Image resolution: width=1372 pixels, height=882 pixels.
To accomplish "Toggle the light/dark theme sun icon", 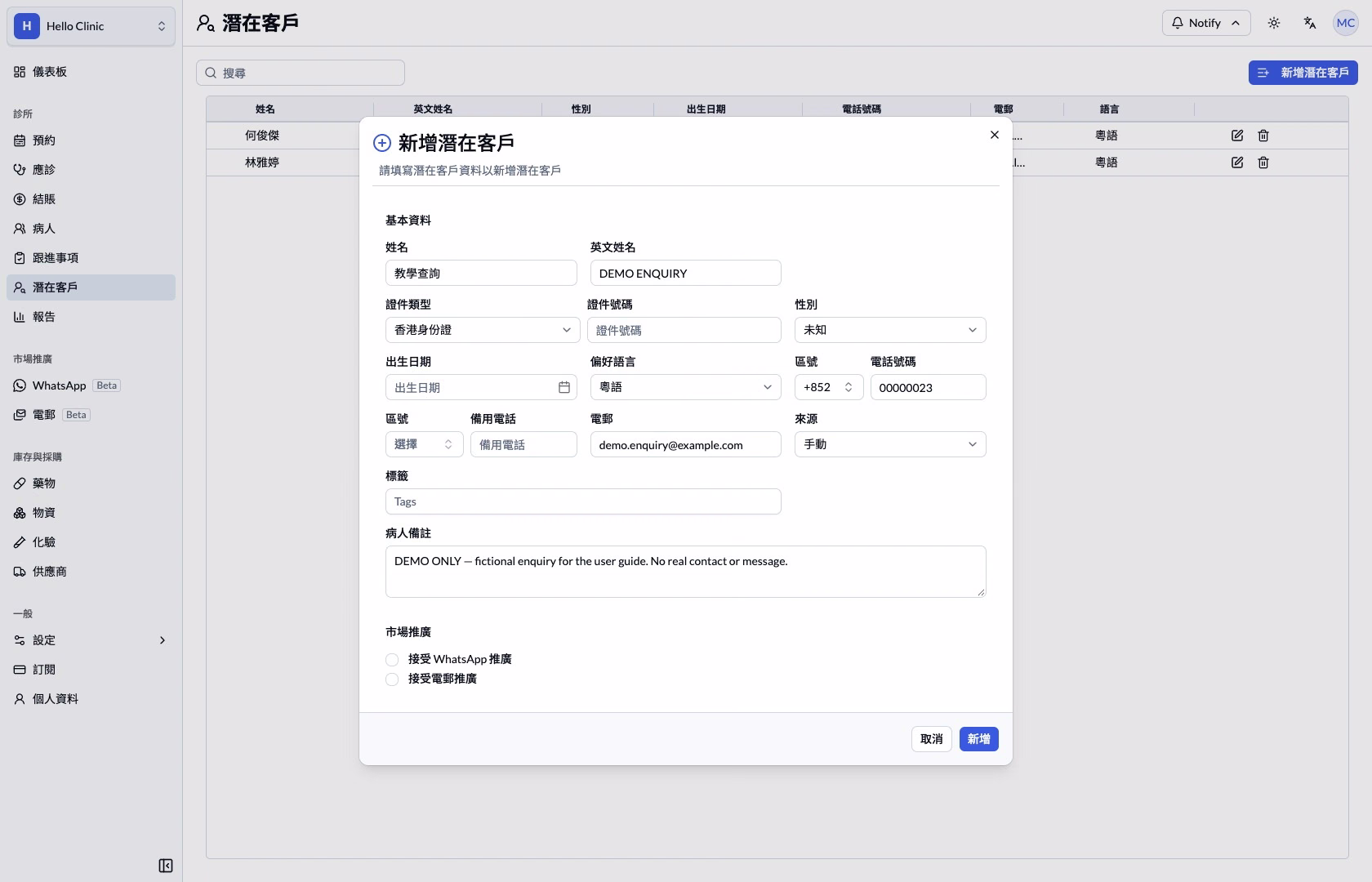I will (x=1274, y=23).
